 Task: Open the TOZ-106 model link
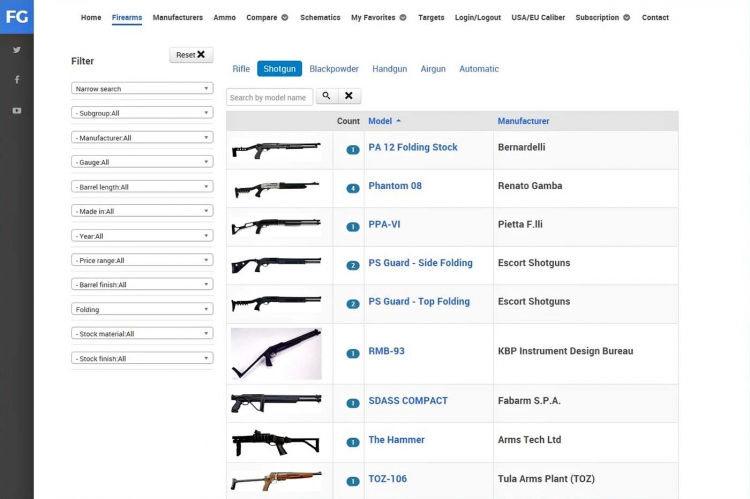(x=387, y=479)
